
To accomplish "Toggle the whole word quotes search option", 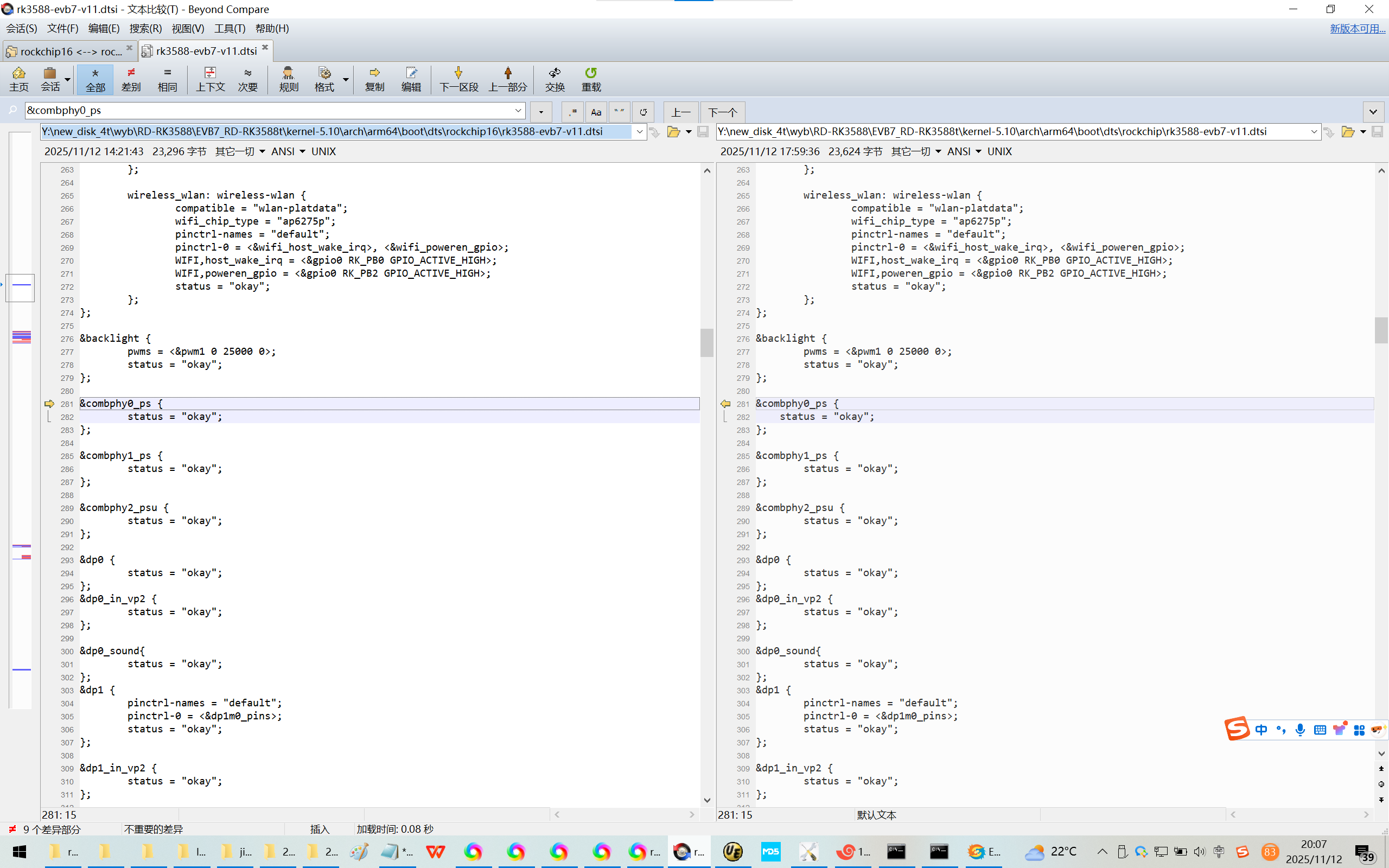I will [619, 112].
